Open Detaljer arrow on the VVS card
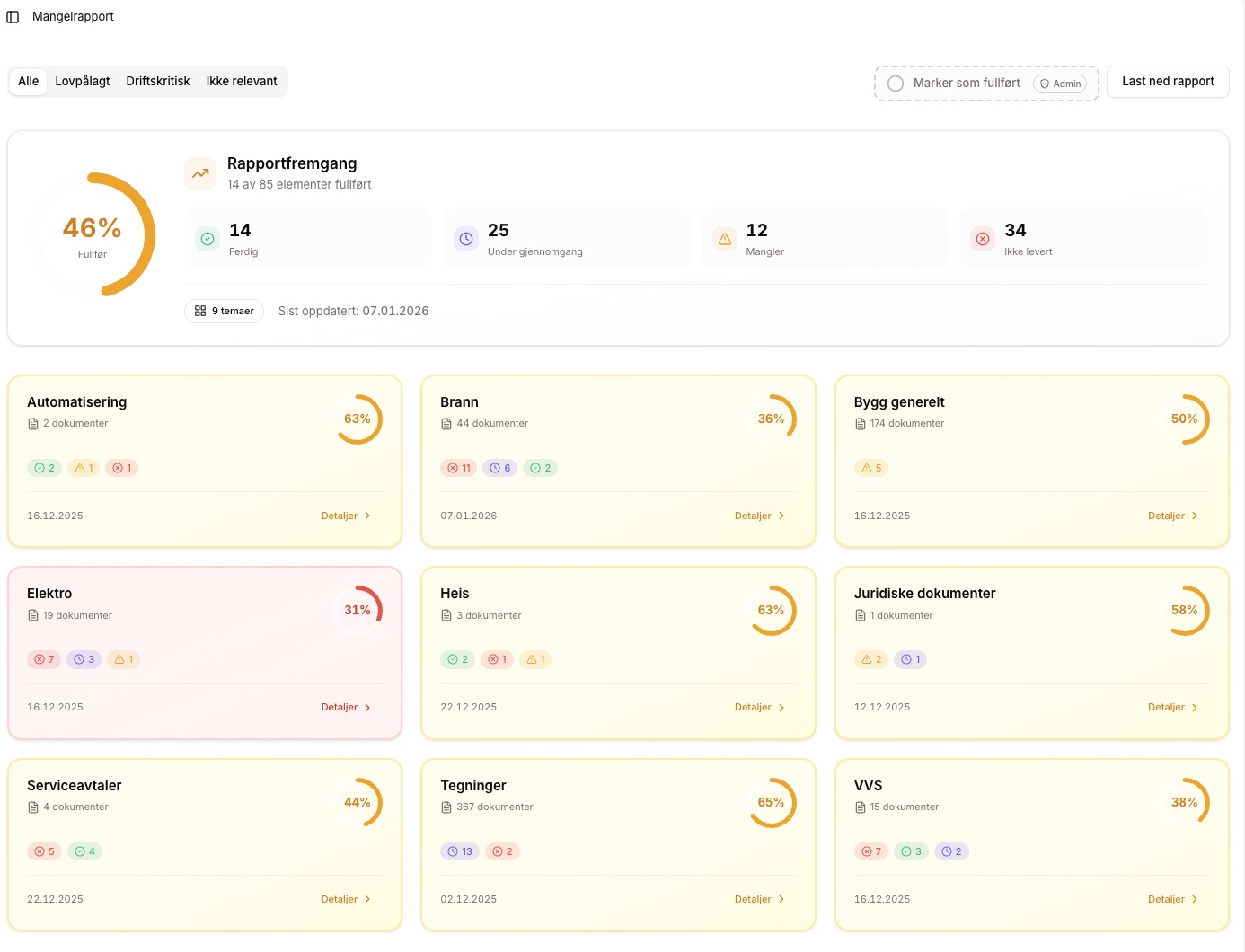 (x=1194, y=899)
